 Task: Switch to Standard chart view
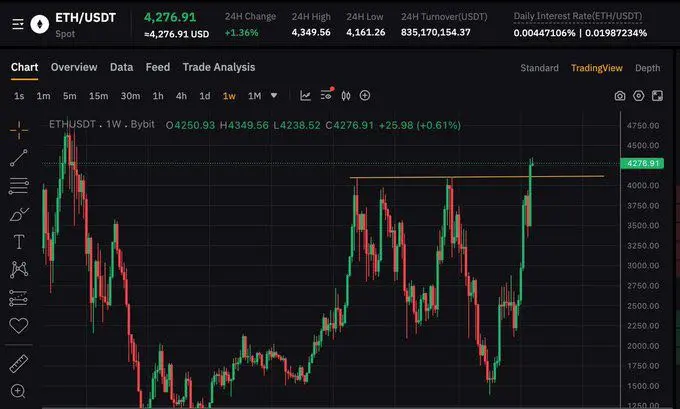pos(539,68)
